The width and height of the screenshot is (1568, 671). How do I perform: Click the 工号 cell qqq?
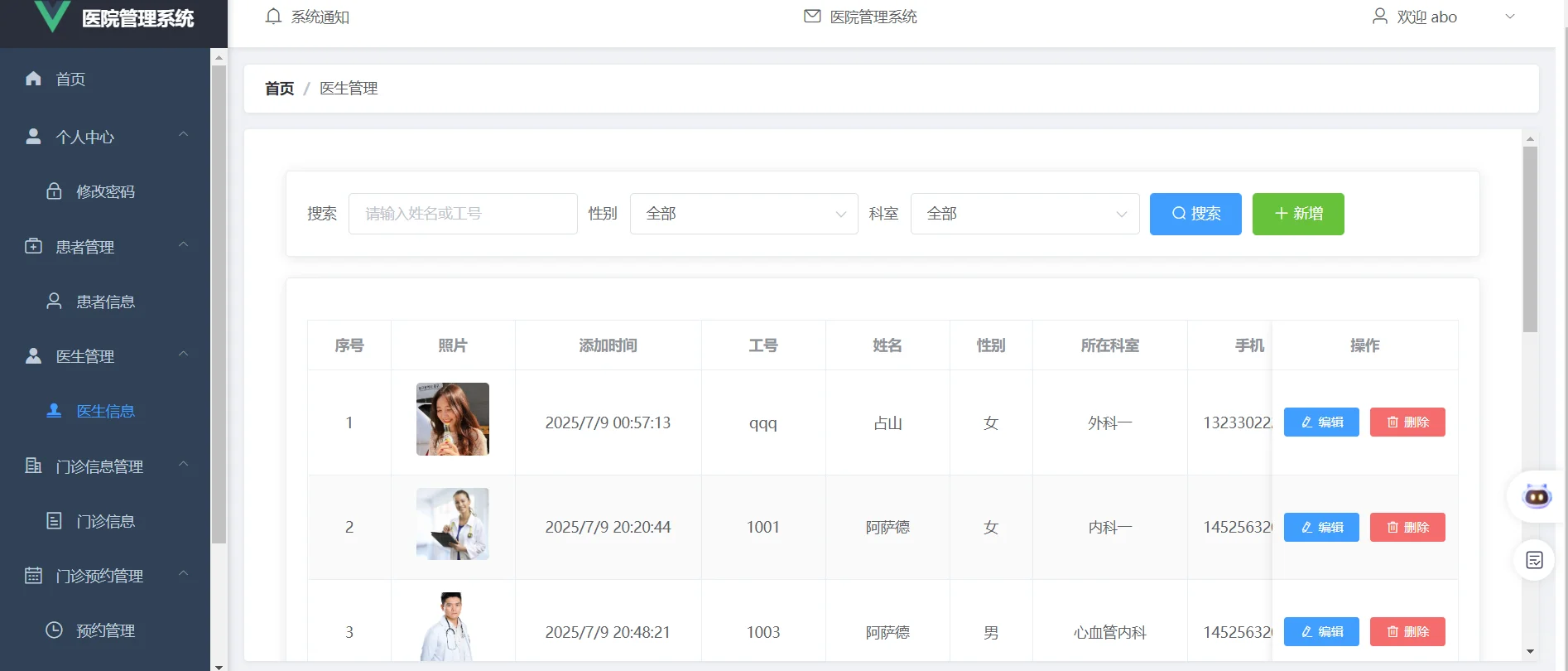point(763,424)
